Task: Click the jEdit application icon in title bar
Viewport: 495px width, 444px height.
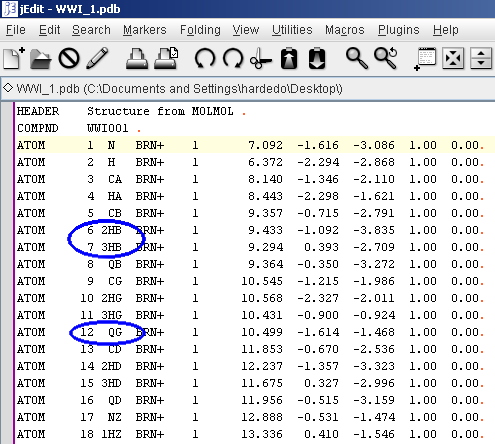Action: point(9,8)
